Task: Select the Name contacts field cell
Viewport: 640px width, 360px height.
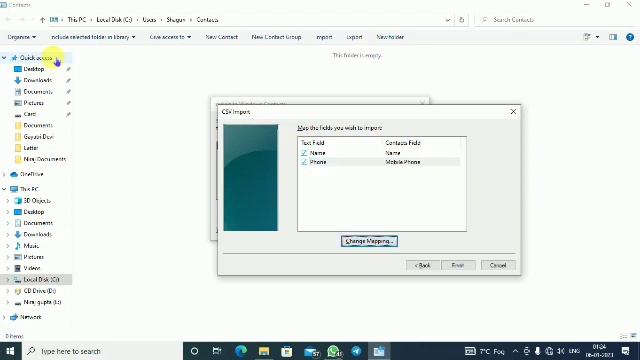Action: (393, 153)
